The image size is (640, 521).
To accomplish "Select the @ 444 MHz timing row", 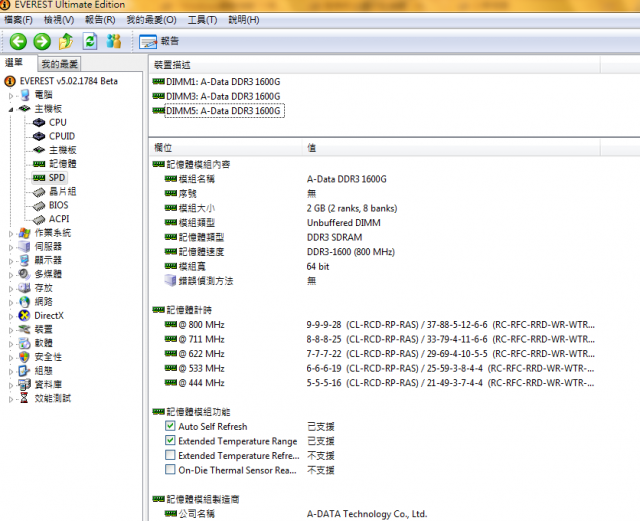I will tap(380, 383).
